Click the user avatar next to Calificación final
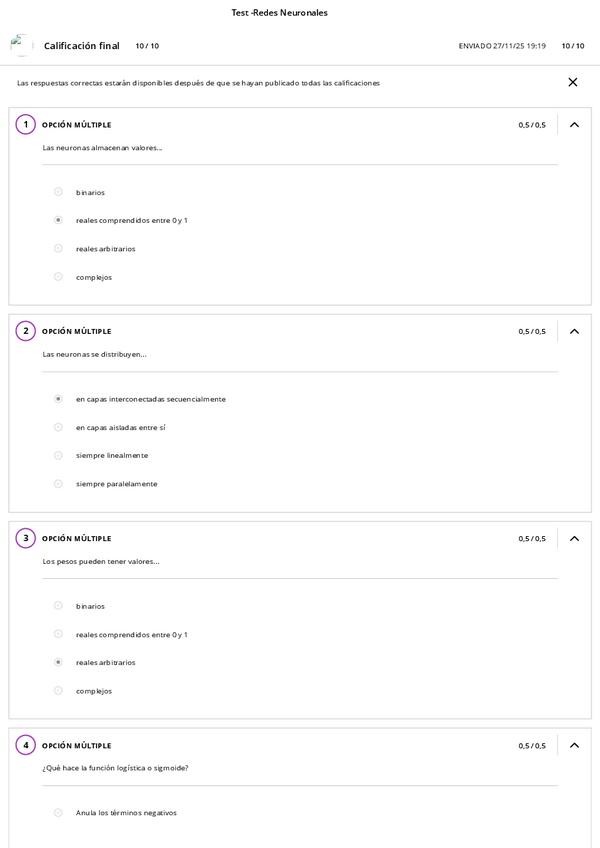The width and height of the screenshot is (600, 848). (21, 45)
